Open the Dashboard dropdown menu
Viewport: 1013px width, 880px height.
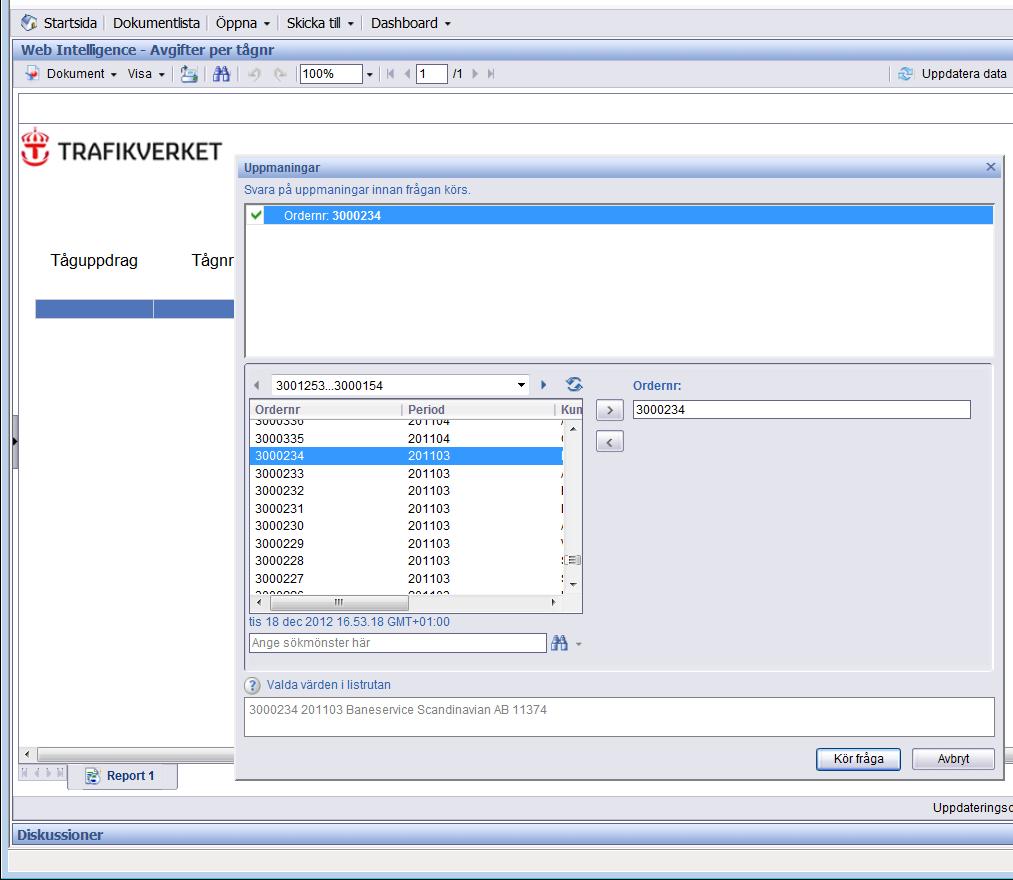410,23
